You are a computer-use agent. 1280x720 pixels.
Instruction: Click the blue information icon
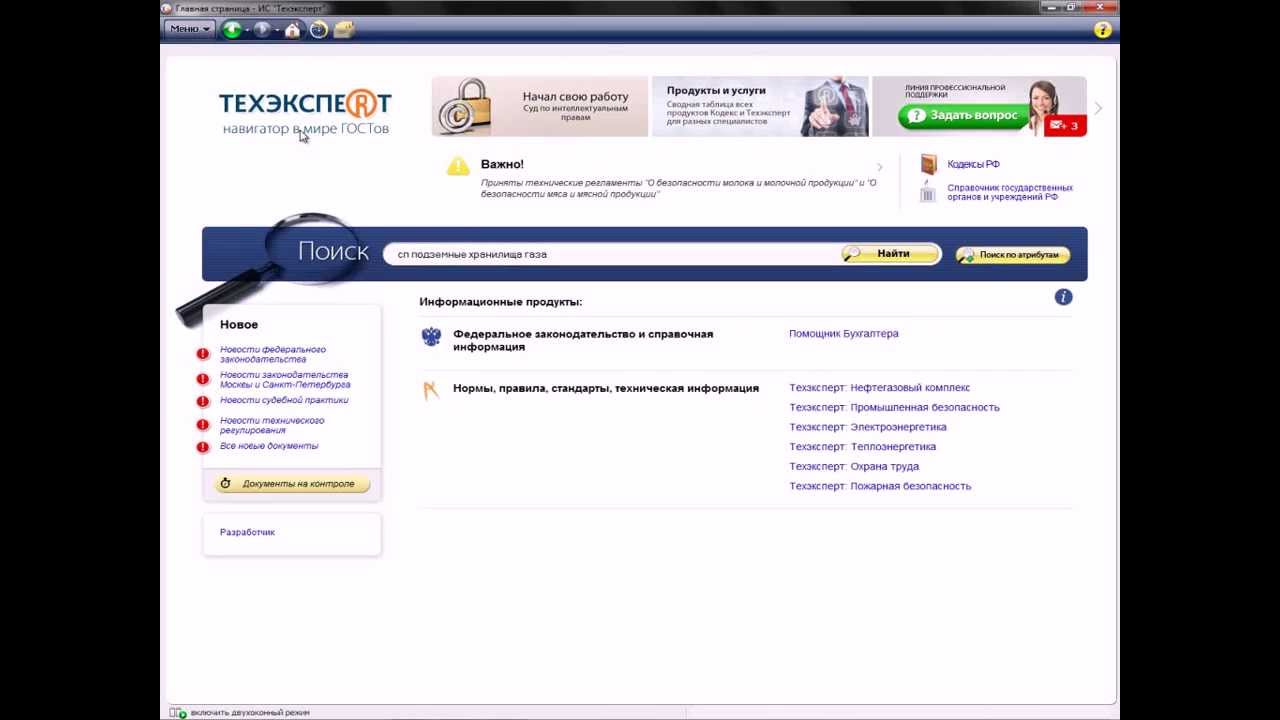click(1063, 297)
